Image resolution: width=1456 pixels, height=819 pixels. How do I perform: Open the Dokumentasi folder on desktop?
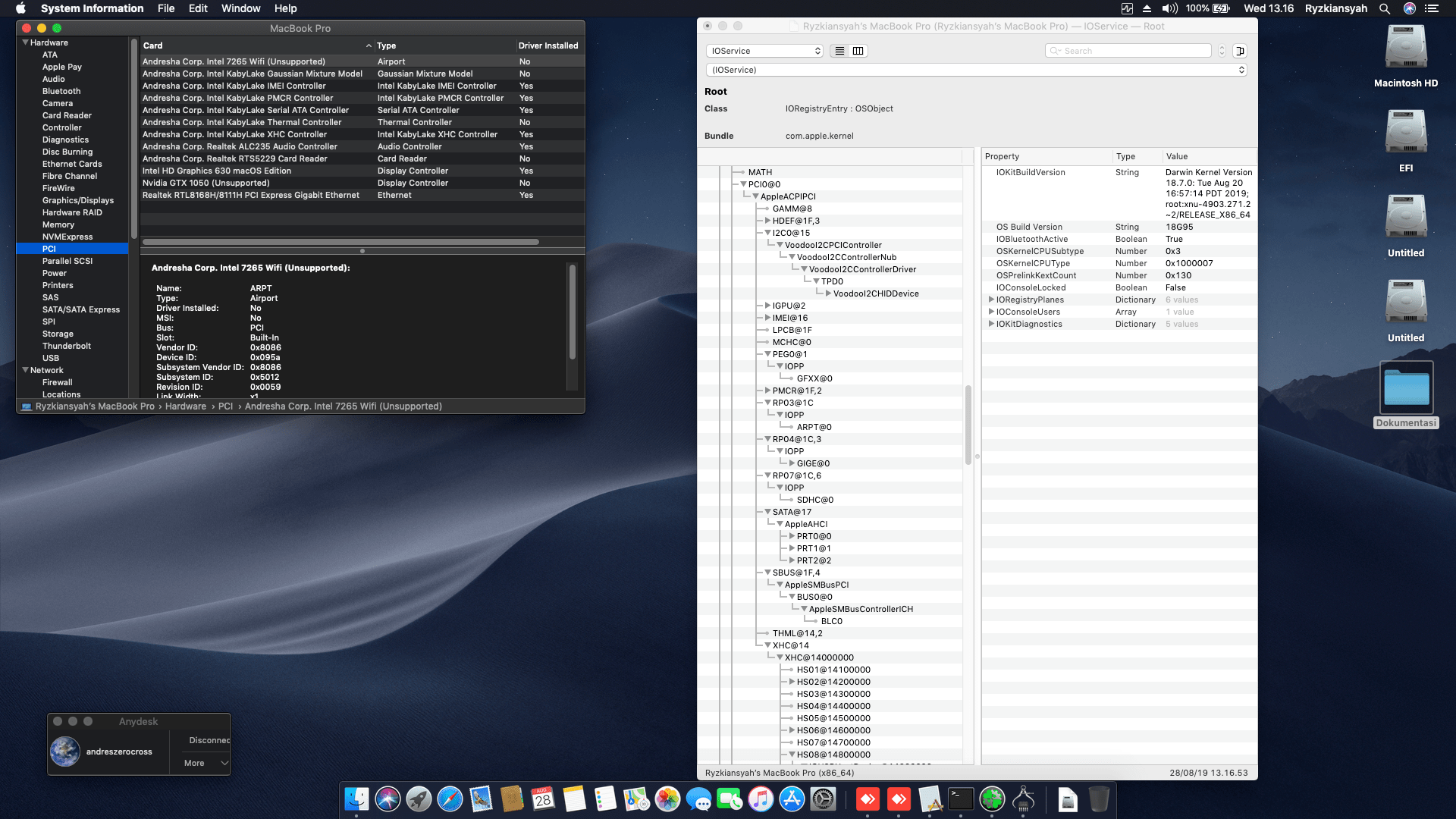click(1406, 395)
